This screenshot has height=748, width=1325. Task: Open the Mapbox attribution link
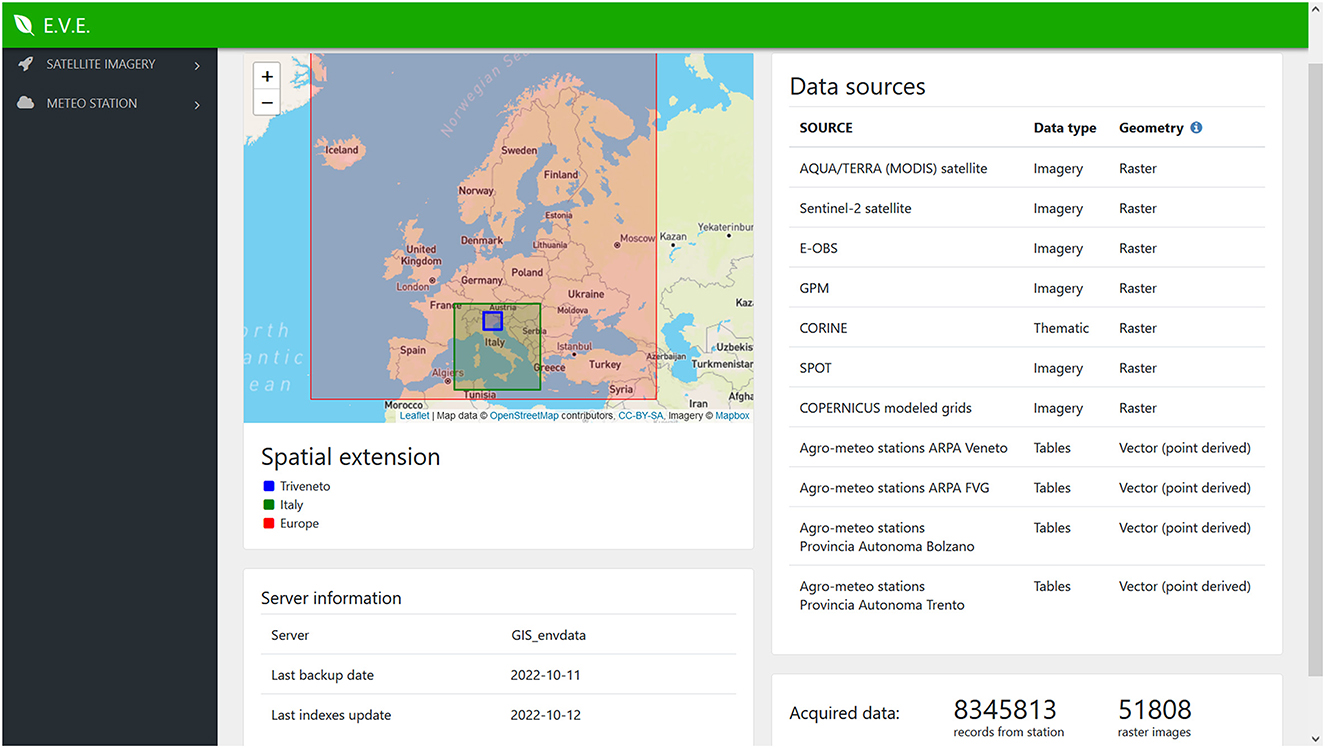coord(732,416)
